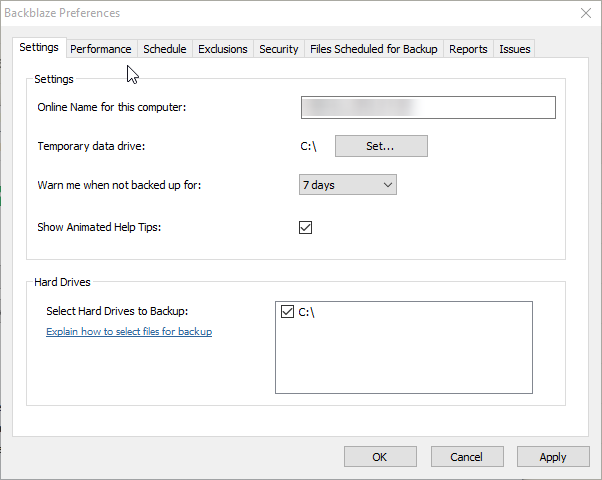The width and height of the screenshot is (602, 480).
Task: Click the Apply button
Action: (553, 457)
